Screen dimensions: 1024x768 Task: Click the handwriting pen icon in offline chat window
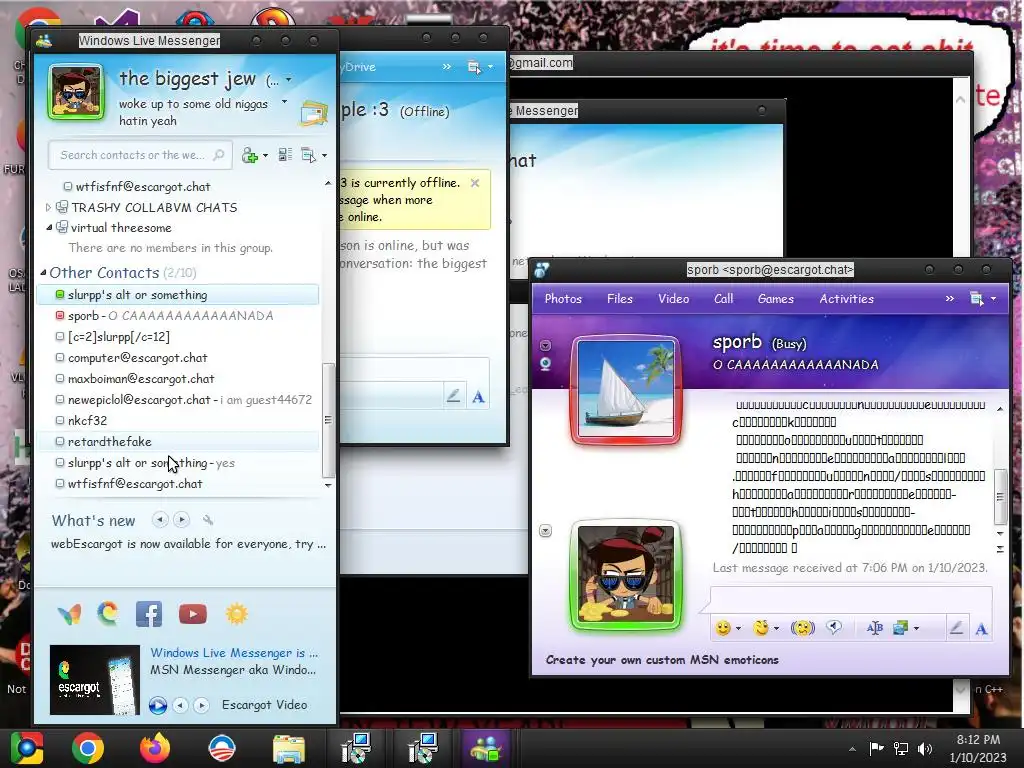pyautogui.click(x=453, y=396)
